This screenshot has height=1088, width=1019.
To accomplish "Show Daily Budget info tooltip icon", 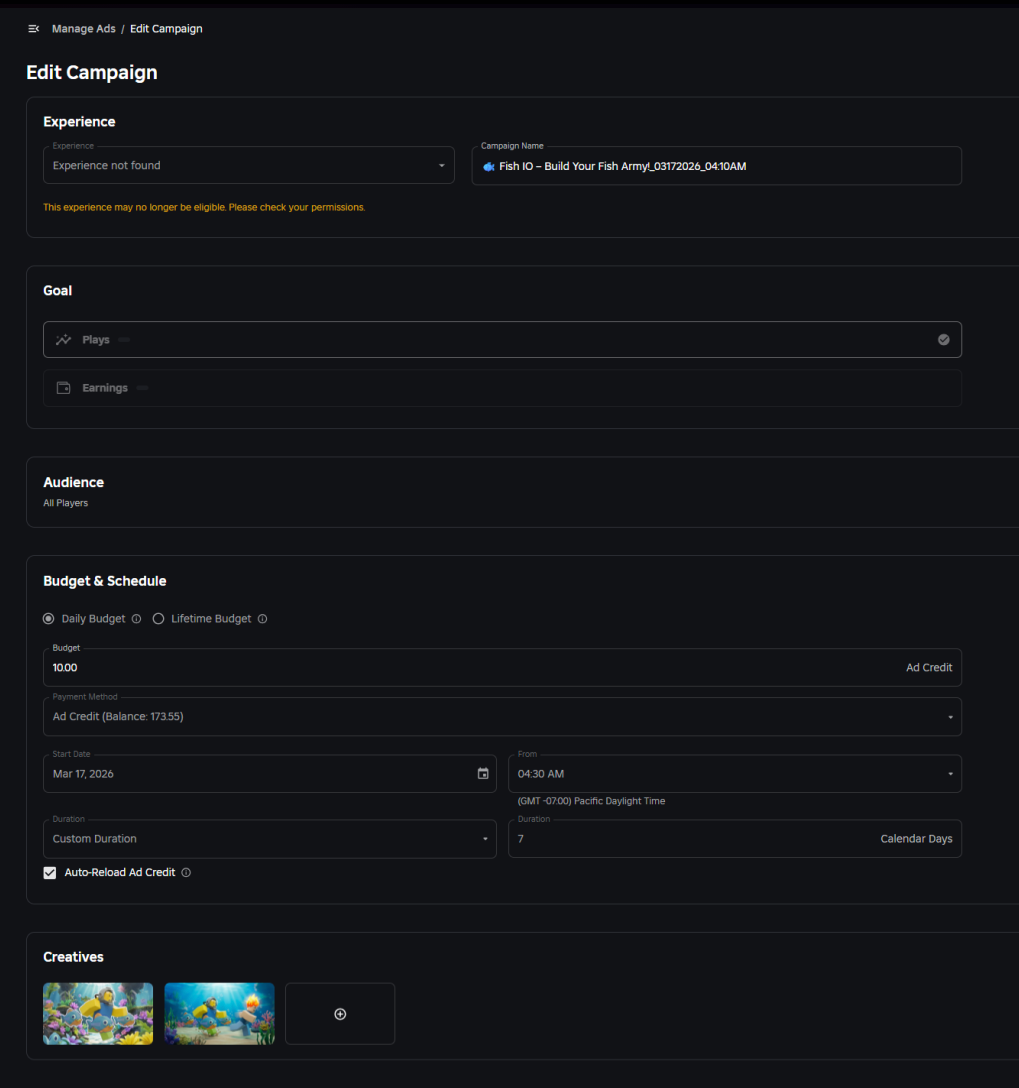I will (137, 619).
